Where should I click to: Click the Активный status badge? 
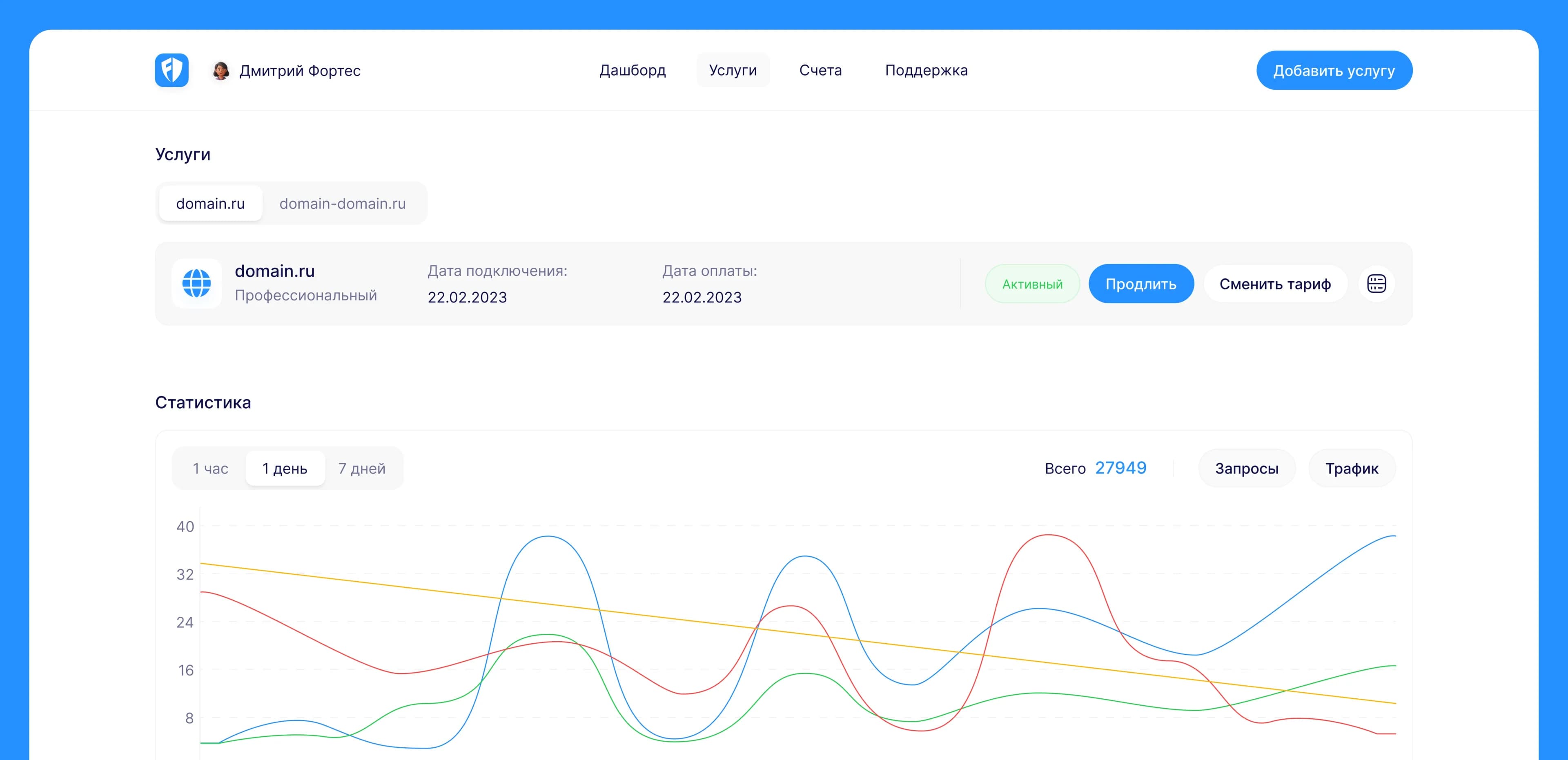1032,284
